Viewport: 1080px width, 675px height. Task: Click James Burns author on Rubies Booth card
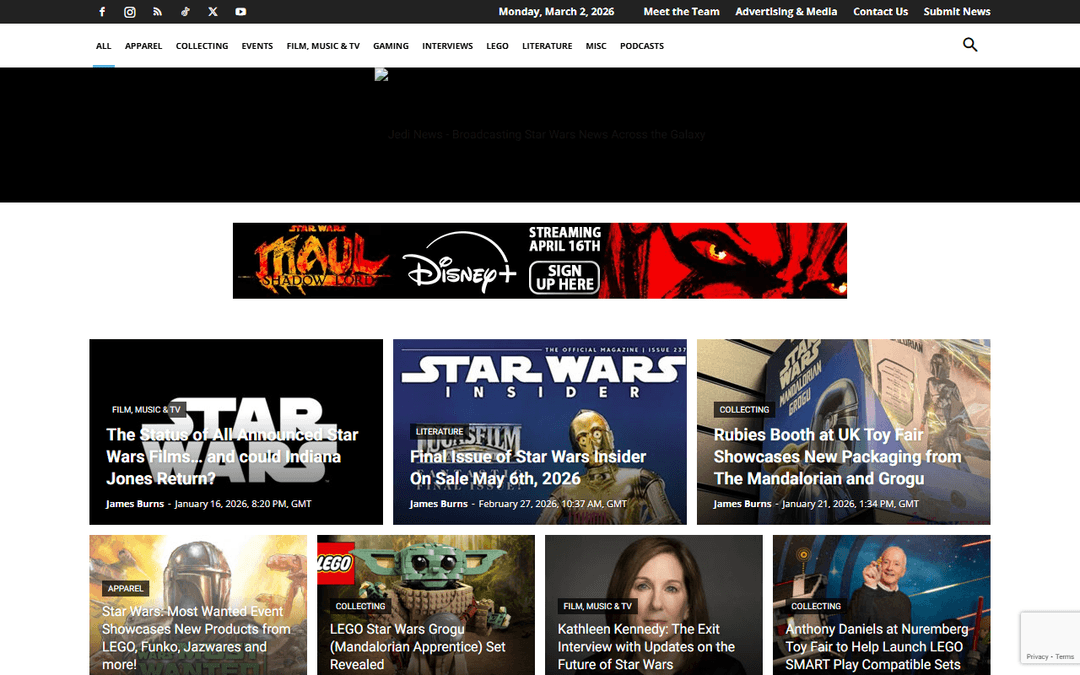742,504
